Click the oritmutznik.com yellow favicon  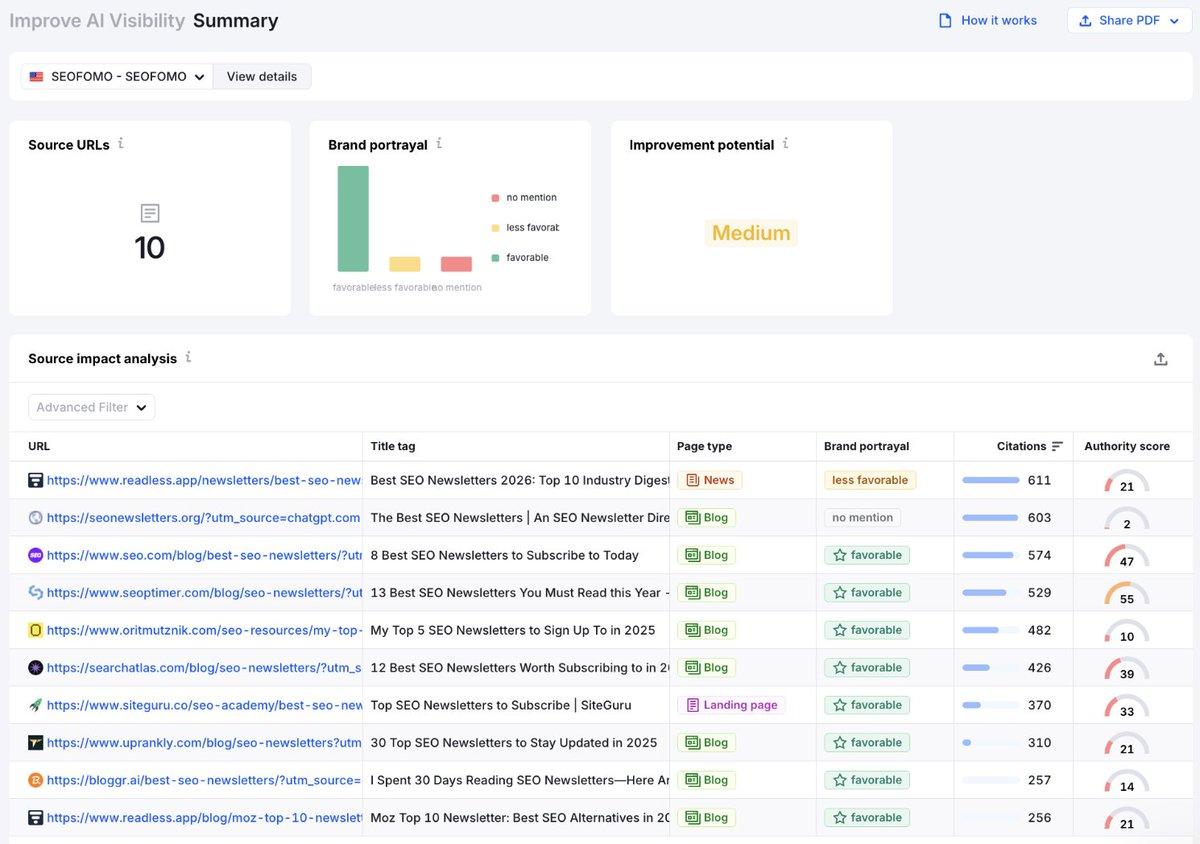[x=35, y=630]
